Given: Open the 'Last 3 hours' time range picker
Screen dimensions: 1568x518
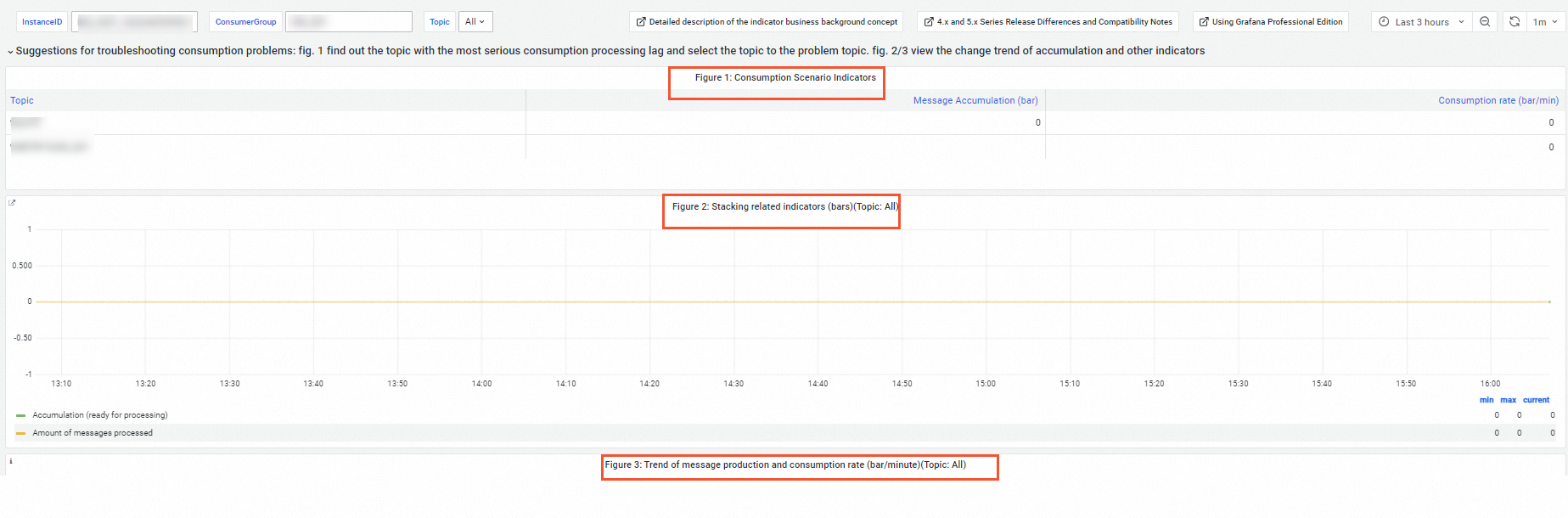Looking at the screenshot, I should click(x=1422, y=22).
